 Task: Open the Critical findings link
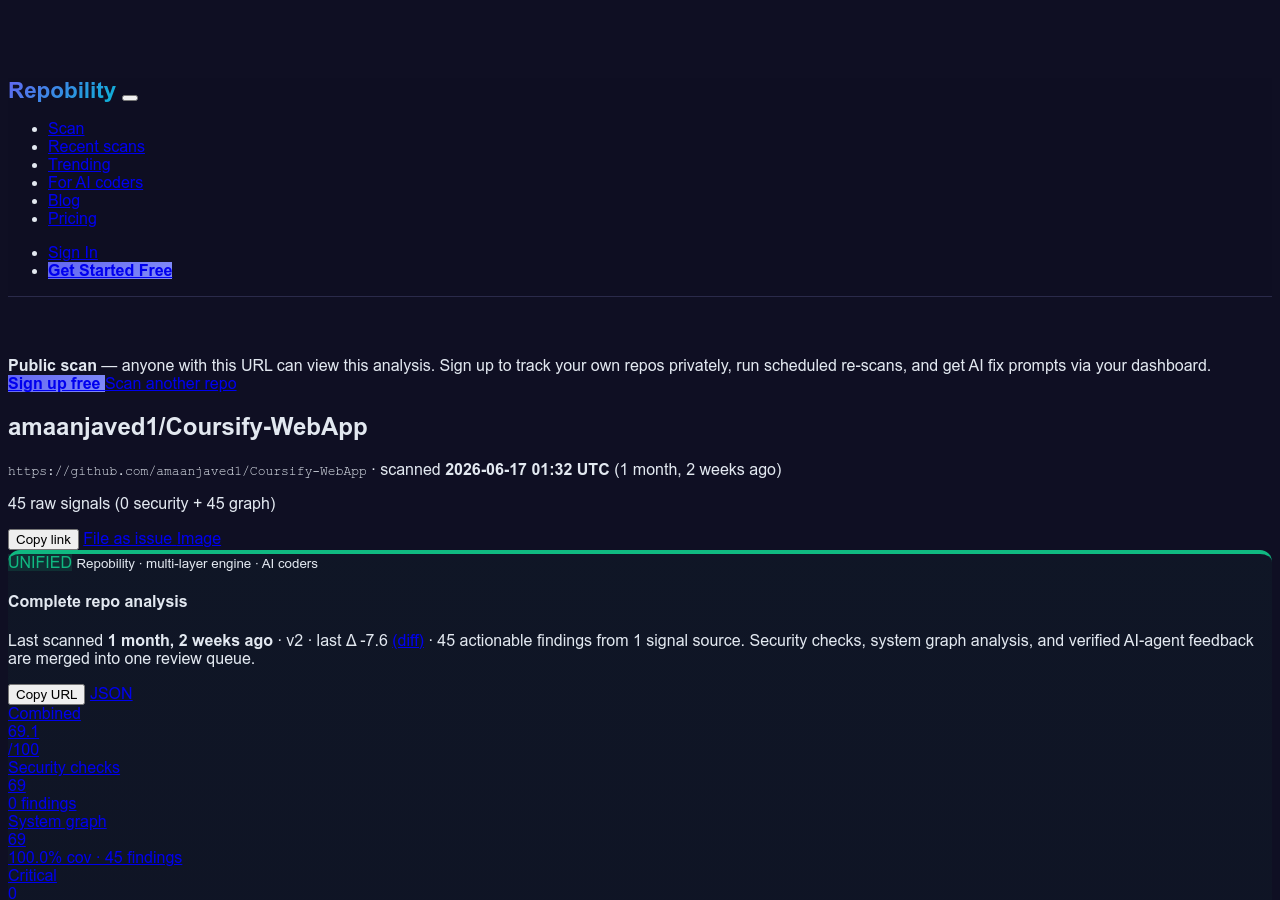[x=32, y=875]
